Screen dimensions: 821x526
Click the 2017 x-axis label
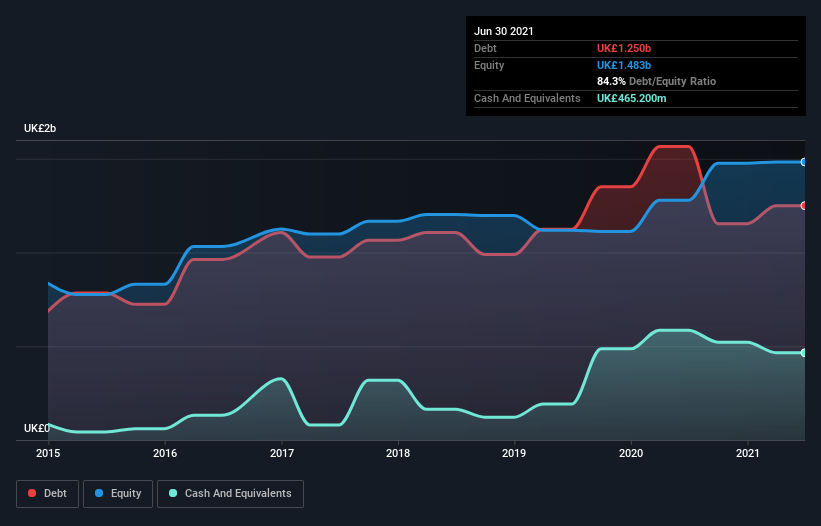pos(282,453)
